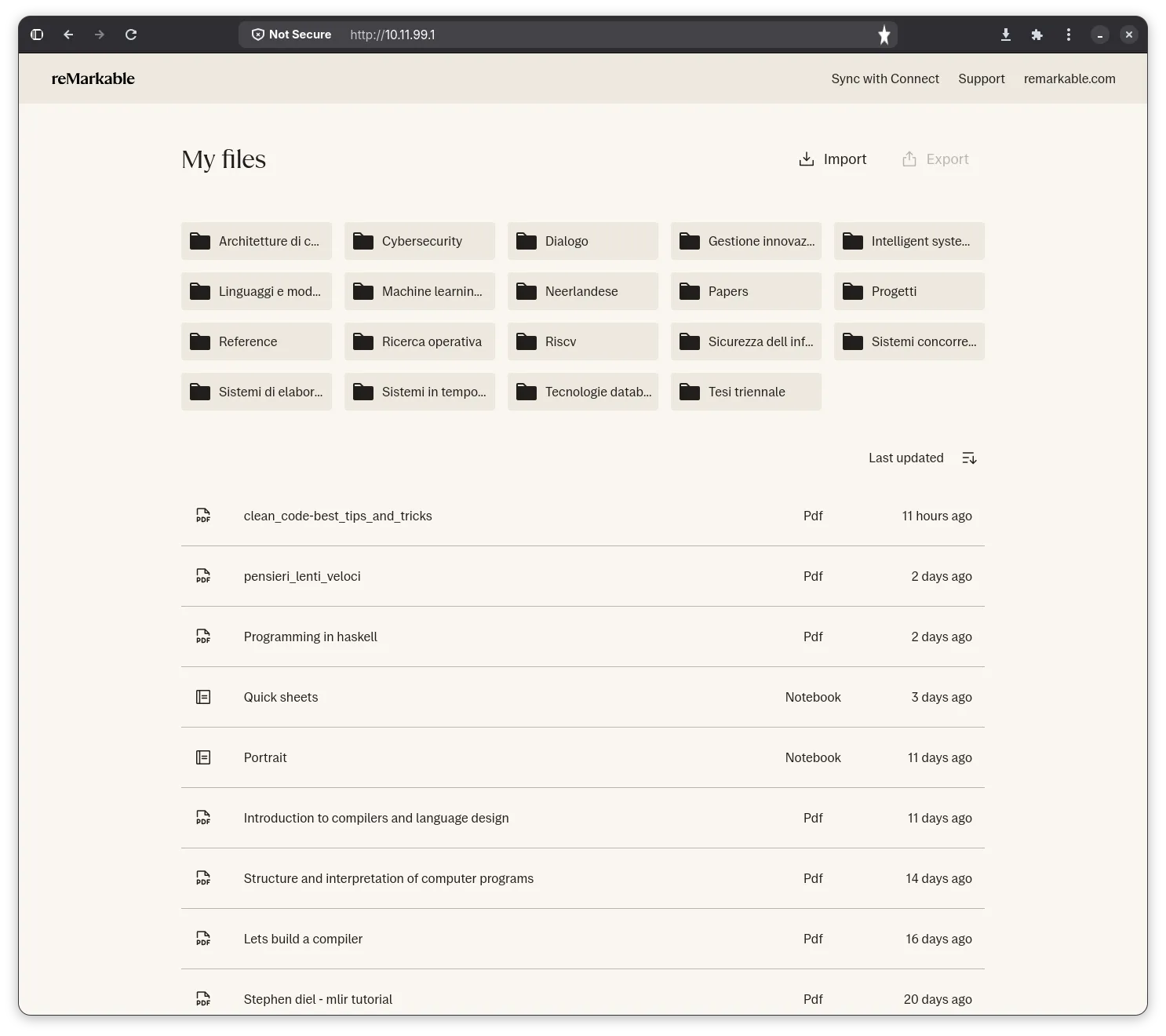Open the Cybersecurity folder

tap(420, 241)
